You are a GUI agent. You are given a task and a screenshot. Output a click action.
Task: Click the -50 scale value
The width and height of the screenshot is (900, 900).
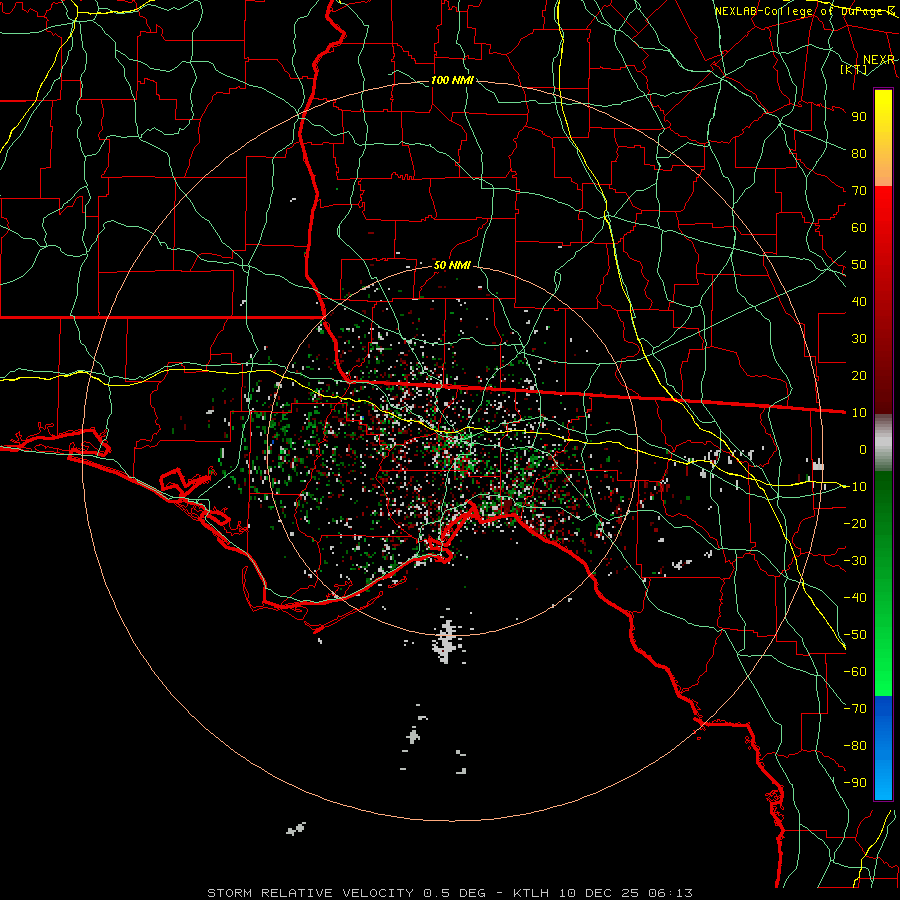[855, 635]
